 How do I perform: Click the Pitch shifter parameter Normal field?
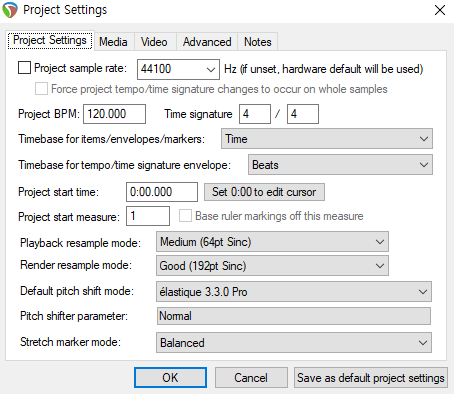pyautogui.click(x=294, y=316)
